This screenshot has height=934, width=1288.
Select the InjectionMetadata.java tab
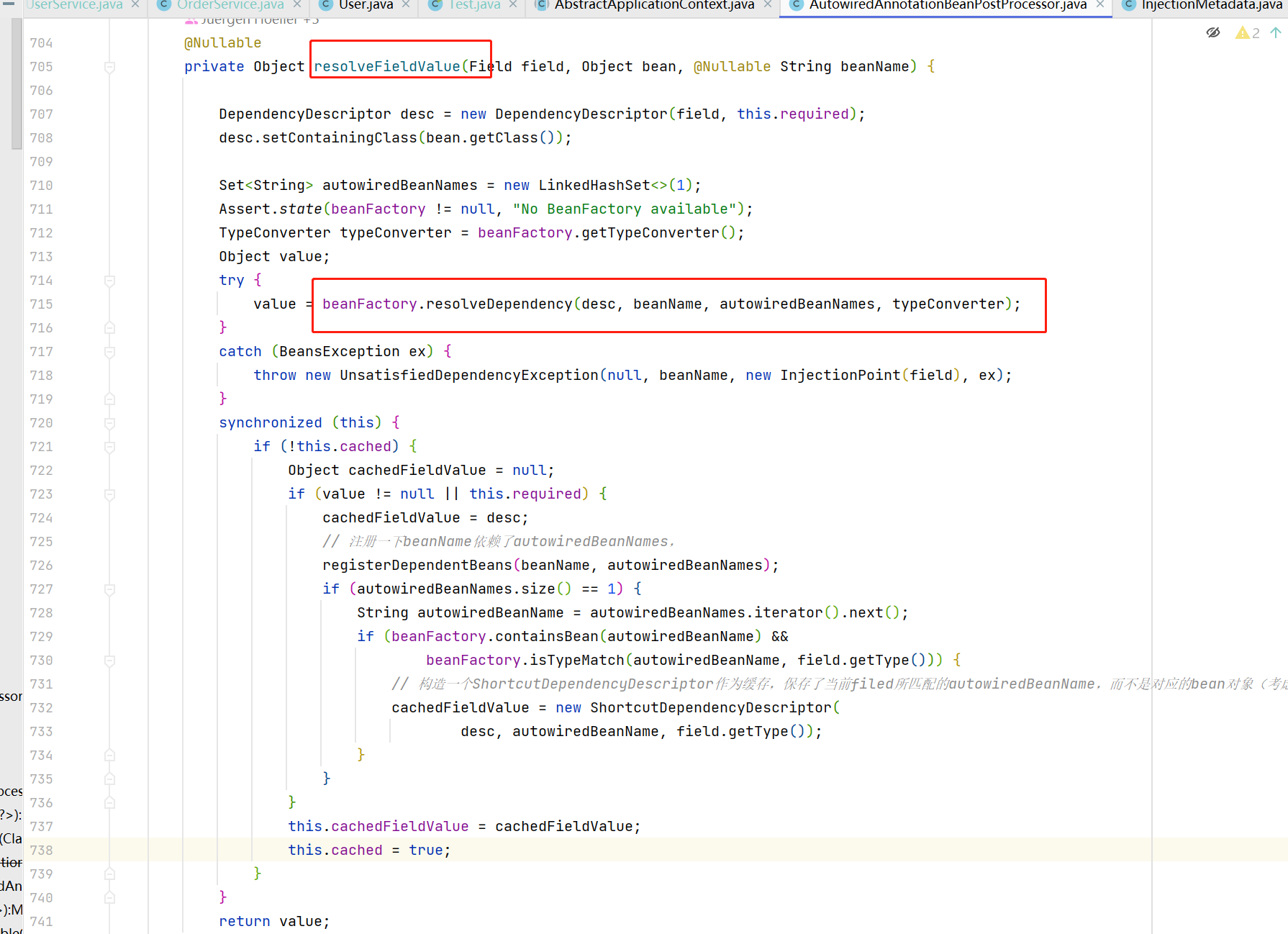point(1211,5)
